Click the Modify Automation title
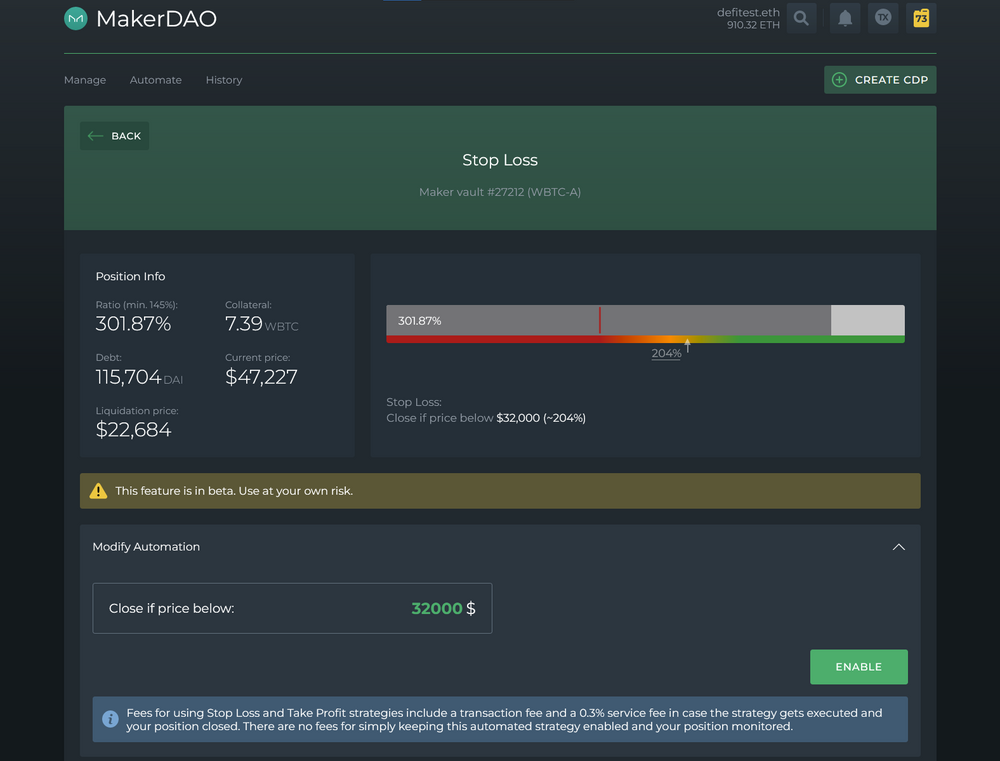 tap(146, 547)
